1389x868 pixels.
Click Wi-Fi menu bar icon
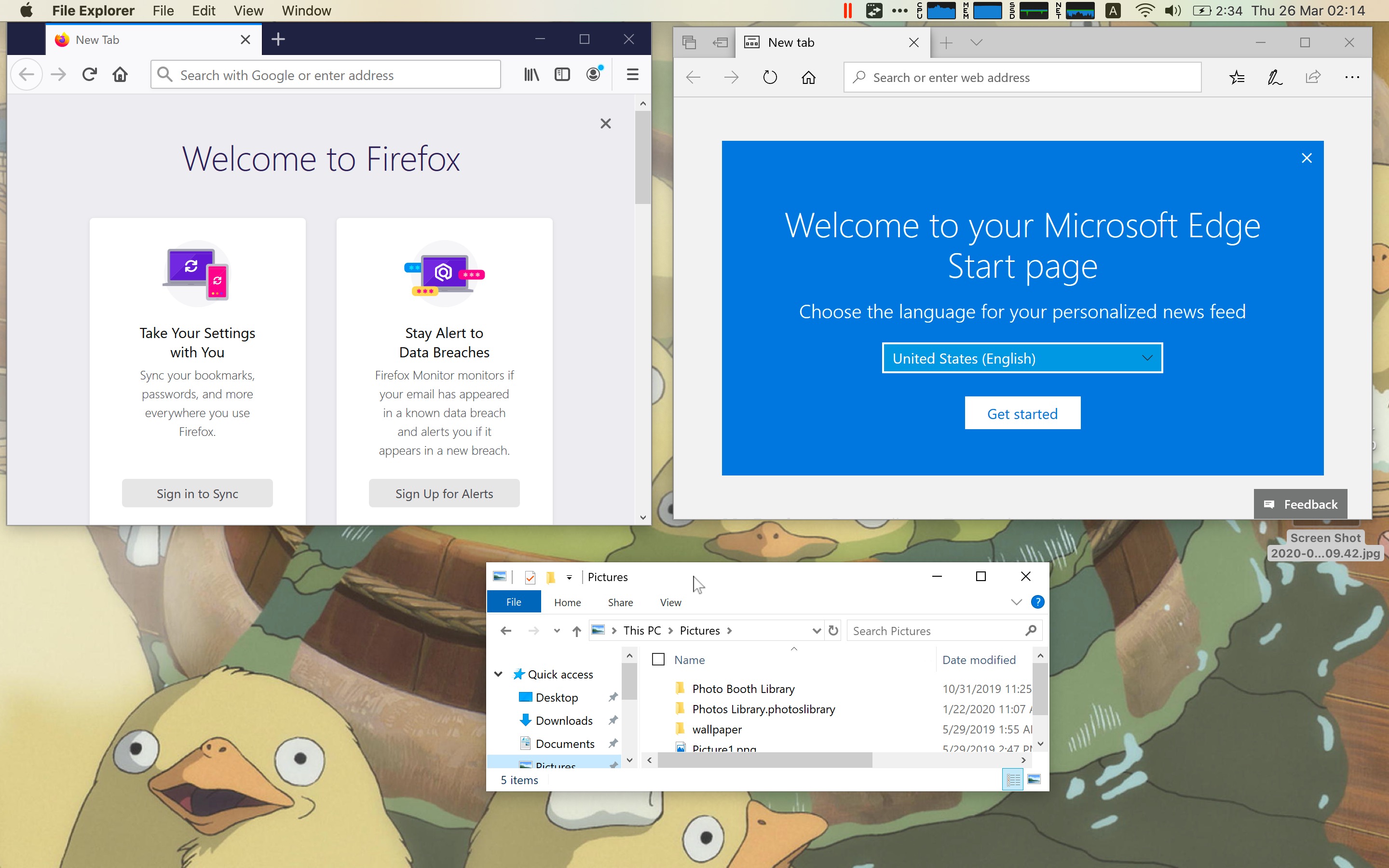coord(1145,11)
